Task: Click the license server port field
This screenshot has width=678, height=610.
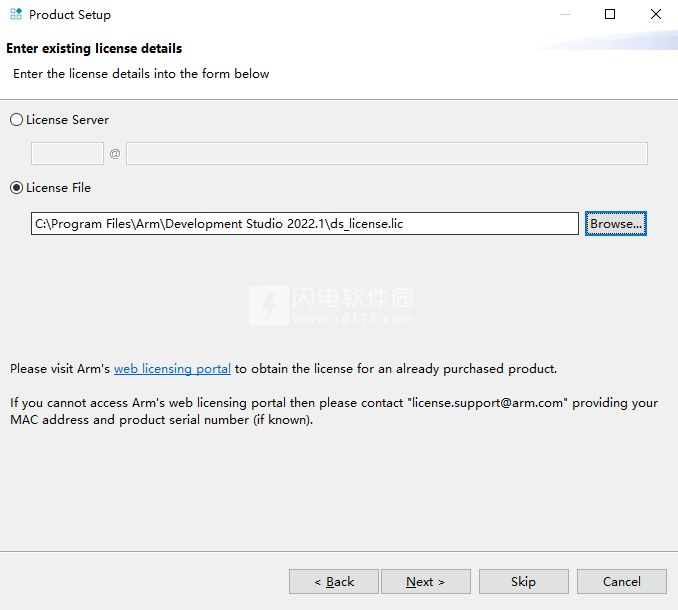Action: pos(67,153)
